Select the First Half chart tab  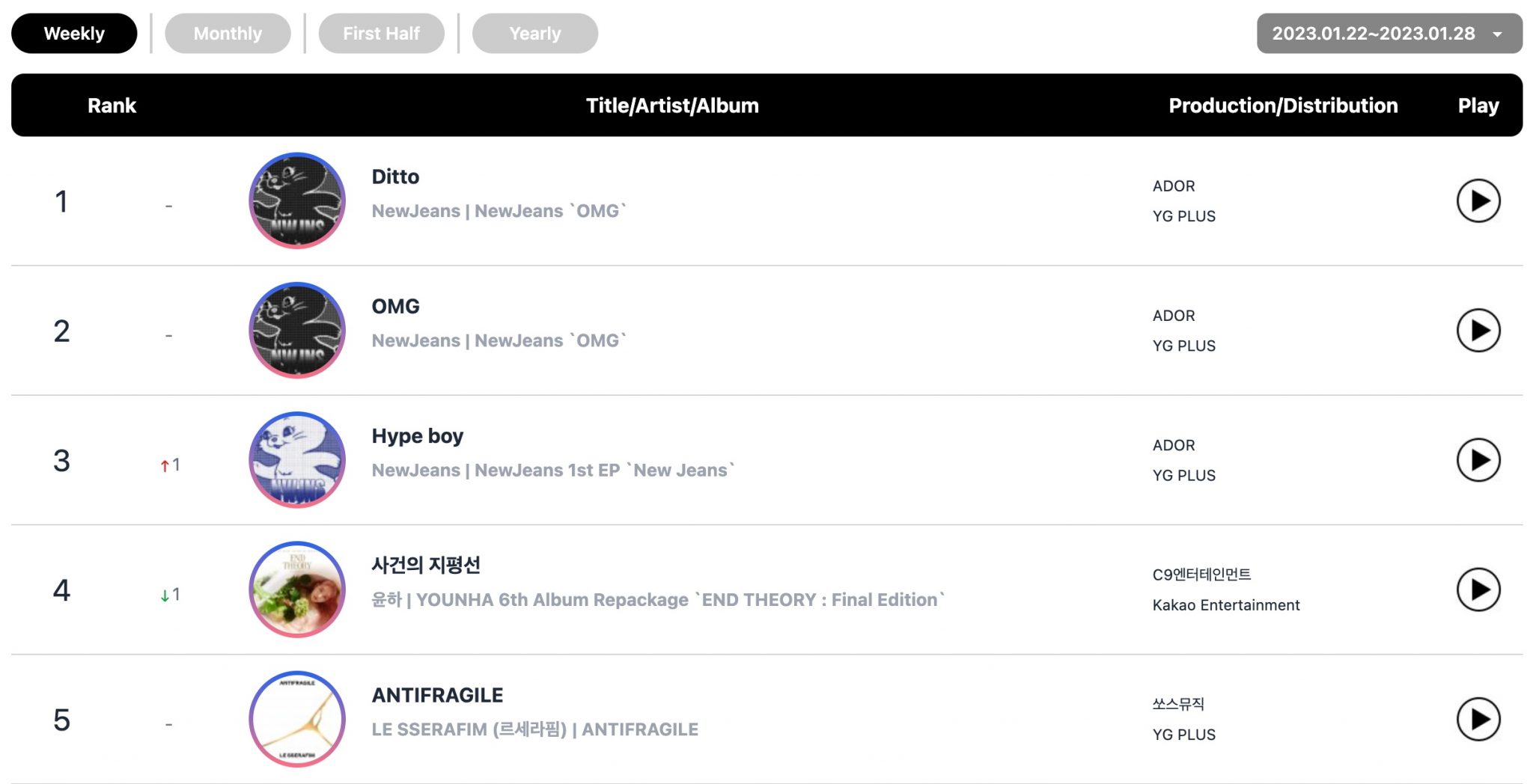coord(381,34)
